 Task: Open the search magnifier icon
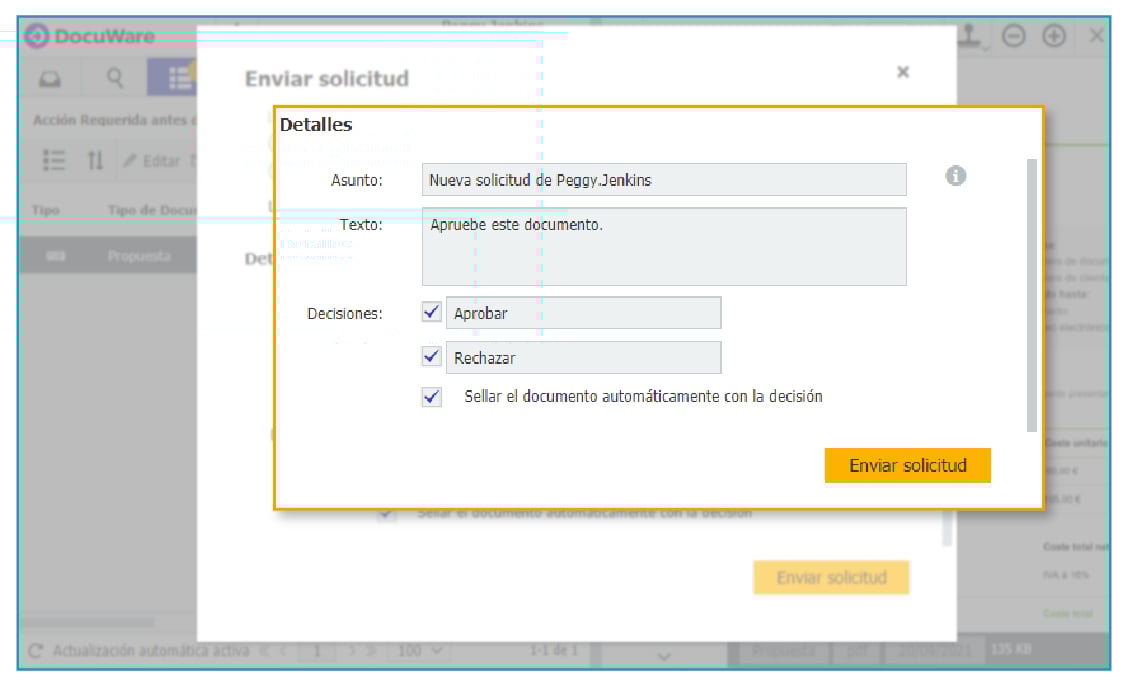(115, 78)
